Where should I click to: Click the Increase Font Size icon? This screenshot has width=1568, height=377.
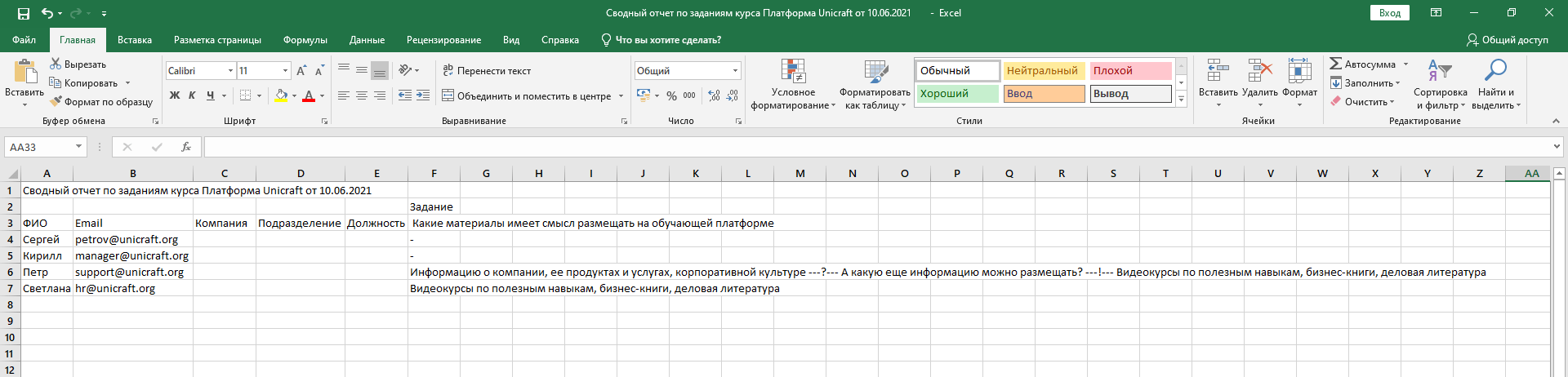(302, 71)
